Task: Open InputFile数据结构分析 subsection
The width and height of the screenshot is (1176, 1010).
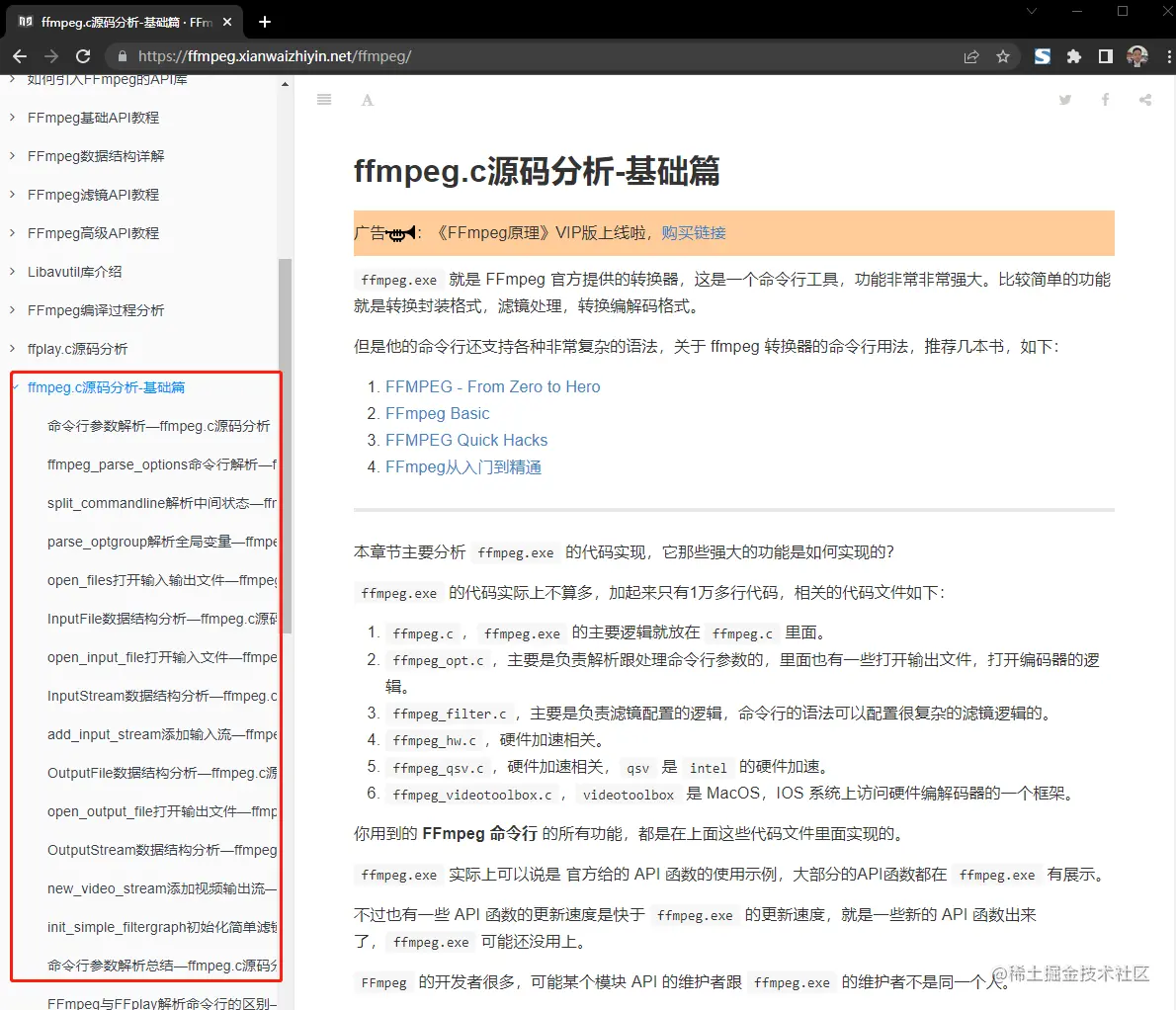Action: [x=161, y=619]
